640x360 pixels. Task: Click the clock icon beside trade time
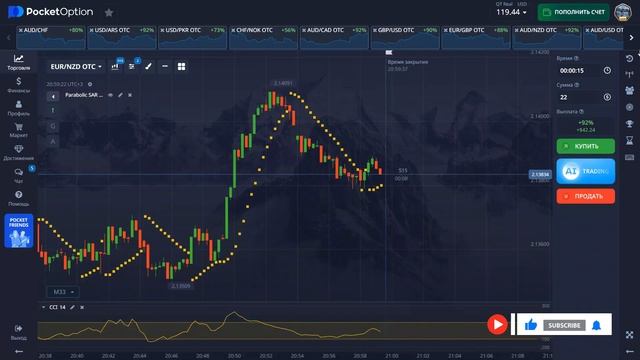607,71
